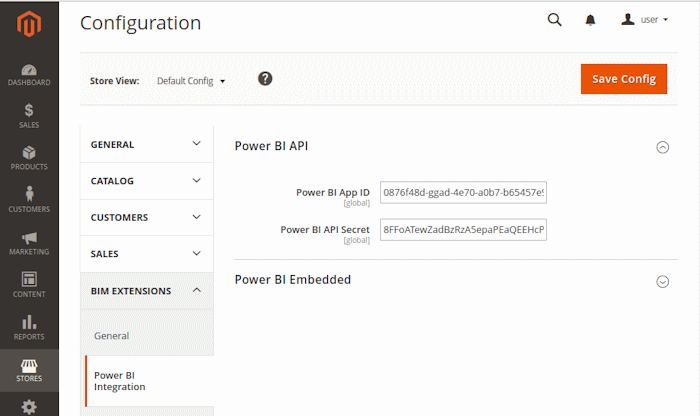
Task: Click the Power BI App ID field
Action: click(463, 192)
